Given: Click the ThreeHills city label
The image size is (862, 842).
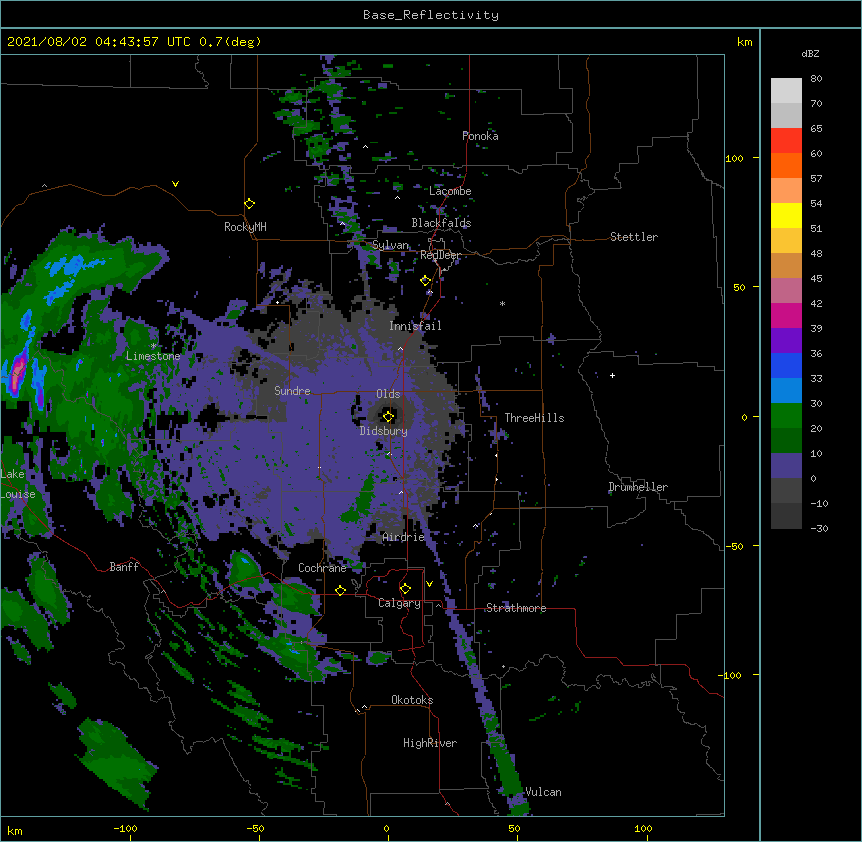Looking at the screenshot, I should 534,418.
